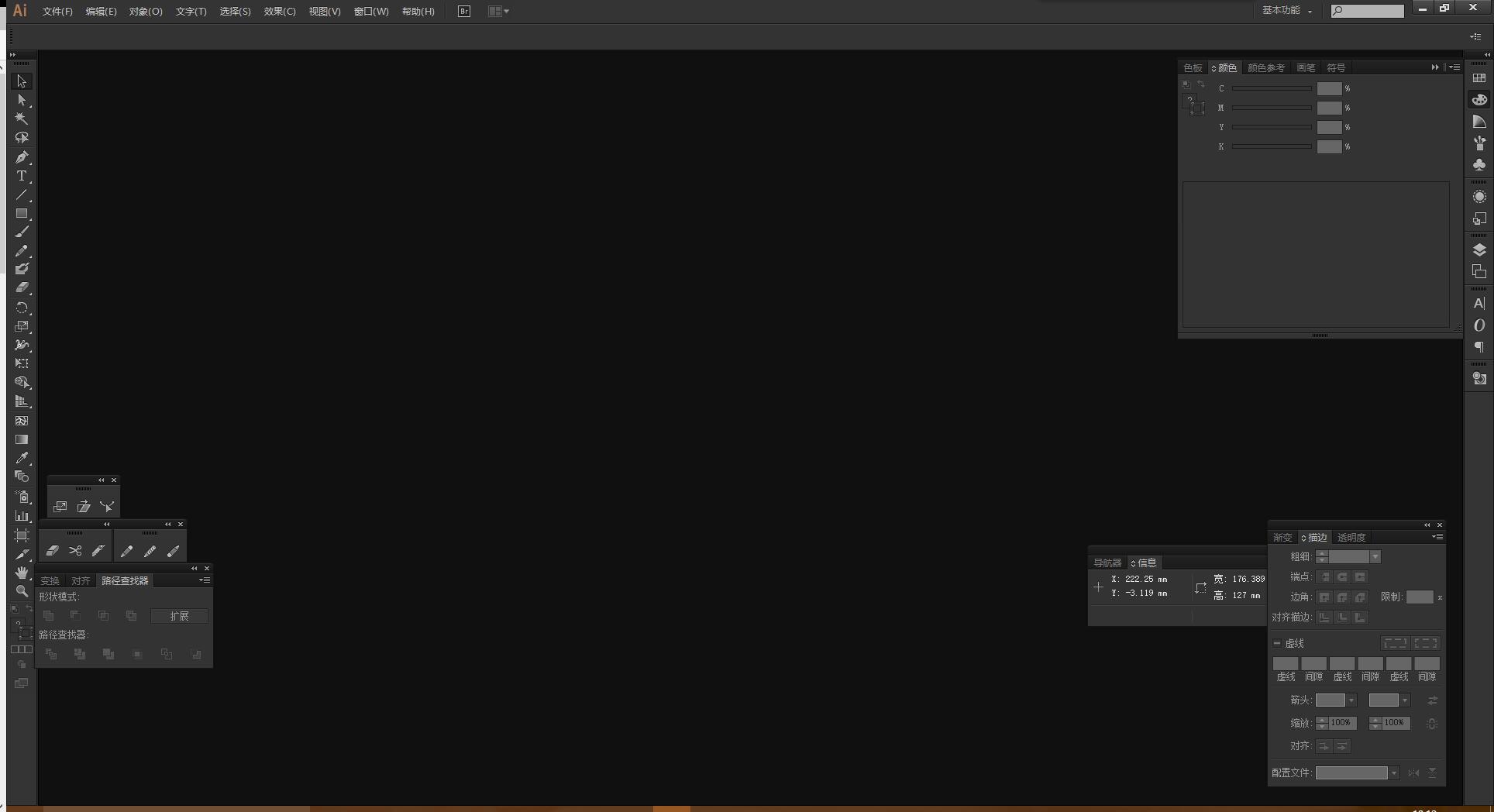Select the Rotate tool

click(22, 308)
